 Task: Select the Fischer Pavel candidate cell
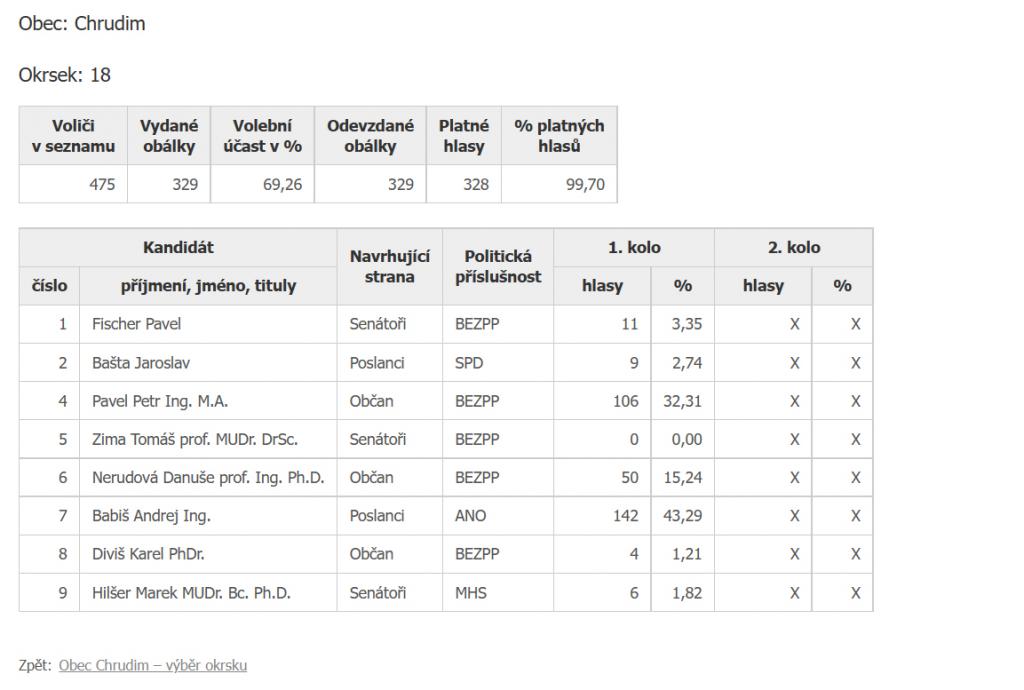(208, 324)
